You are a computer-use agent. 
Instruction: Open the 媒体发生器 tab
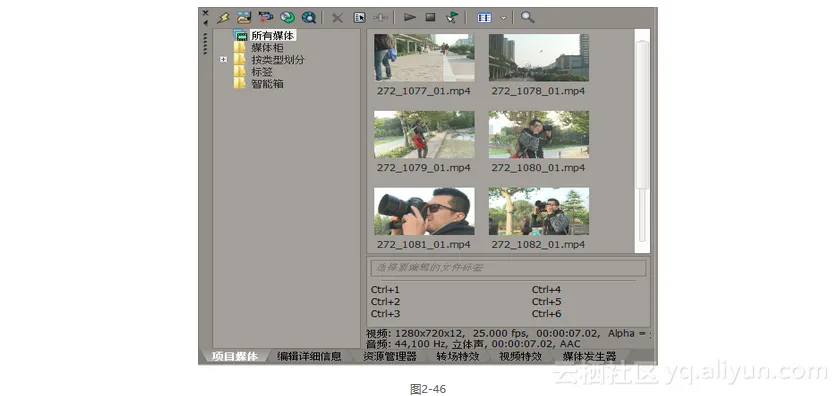[x=589, y=356]
